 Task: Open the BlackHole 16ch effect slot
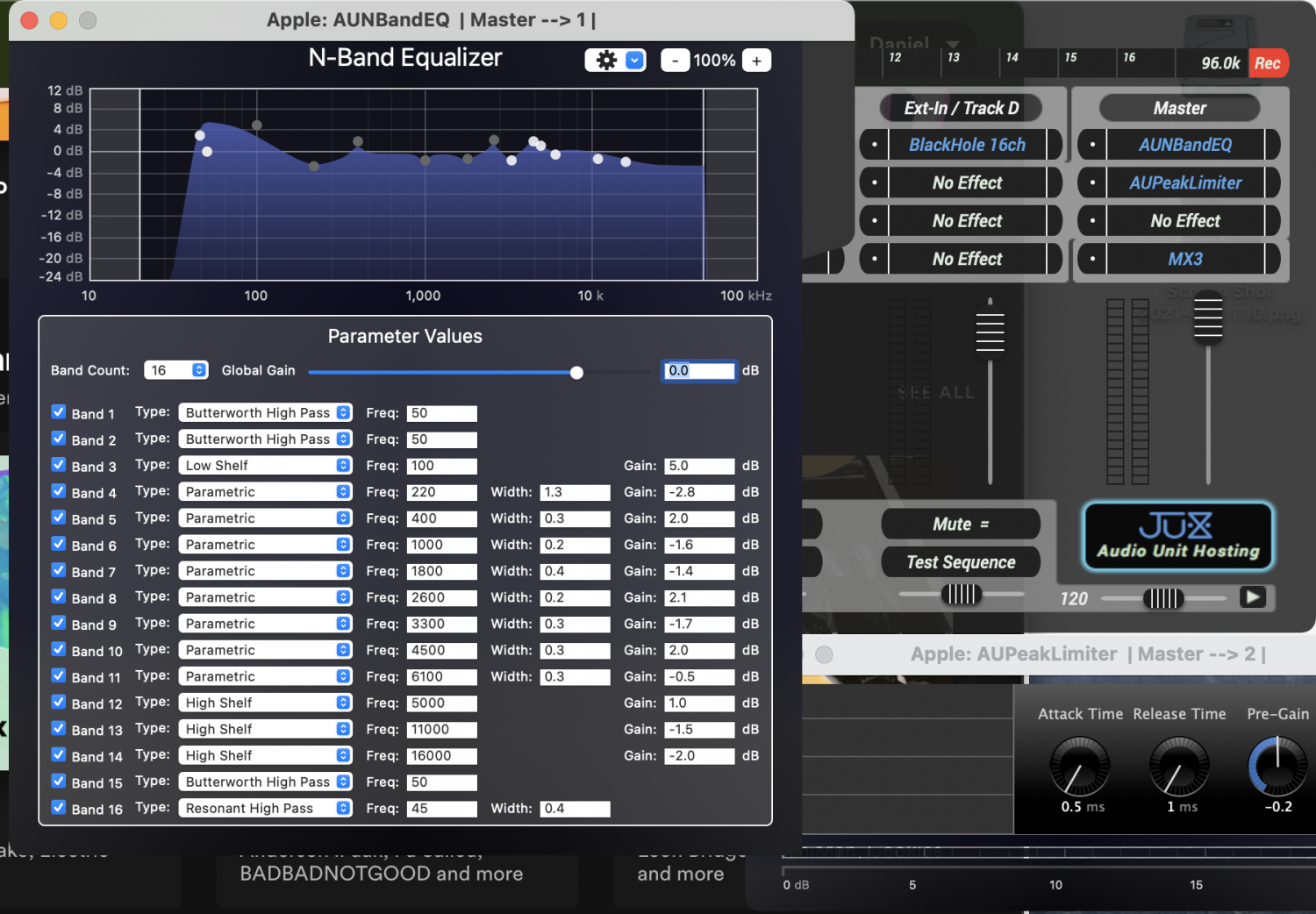click(x=967, y=145)
